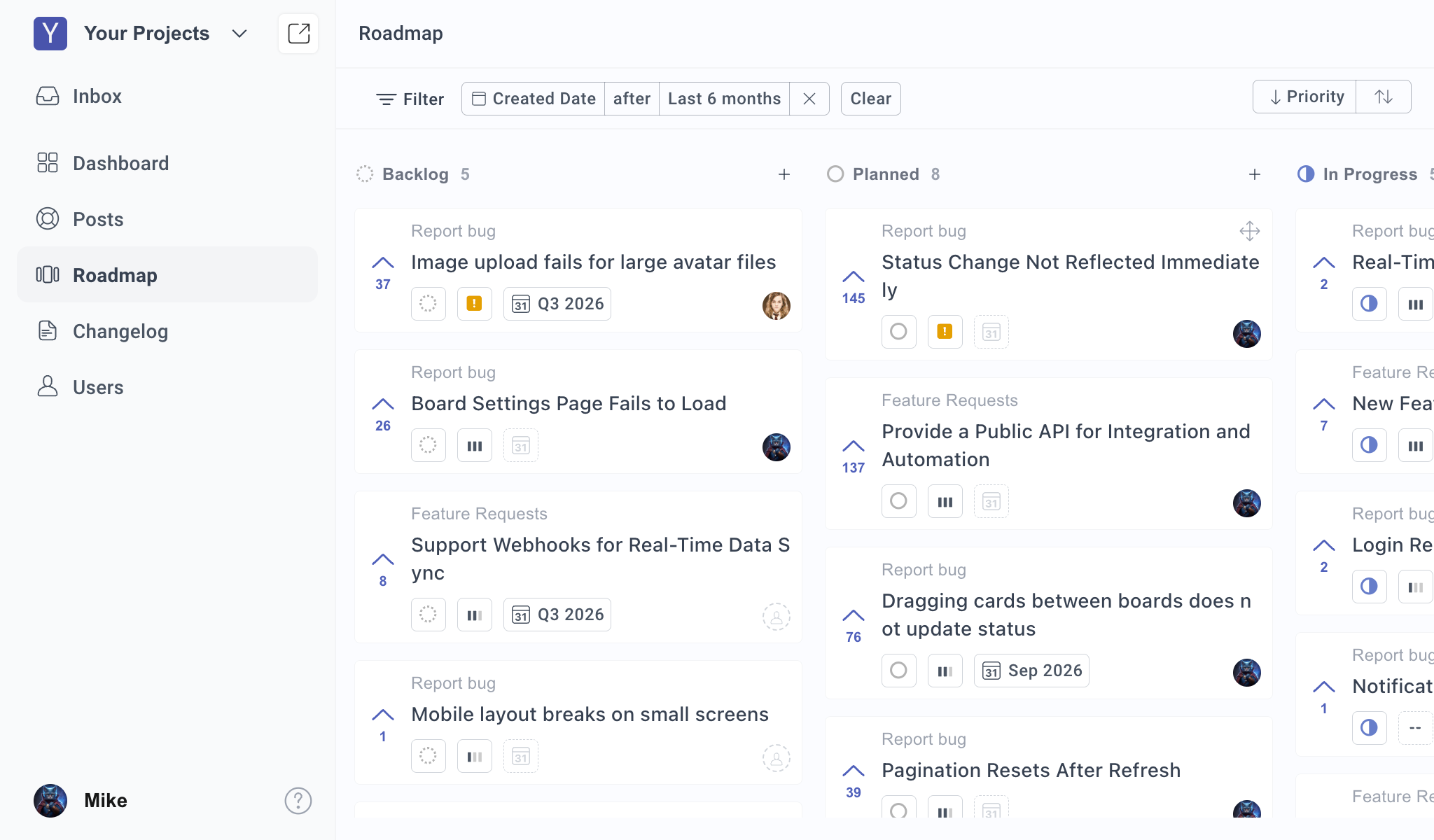
Task: Change the 'Last 6 months' filter value
Action: (724, 98)
